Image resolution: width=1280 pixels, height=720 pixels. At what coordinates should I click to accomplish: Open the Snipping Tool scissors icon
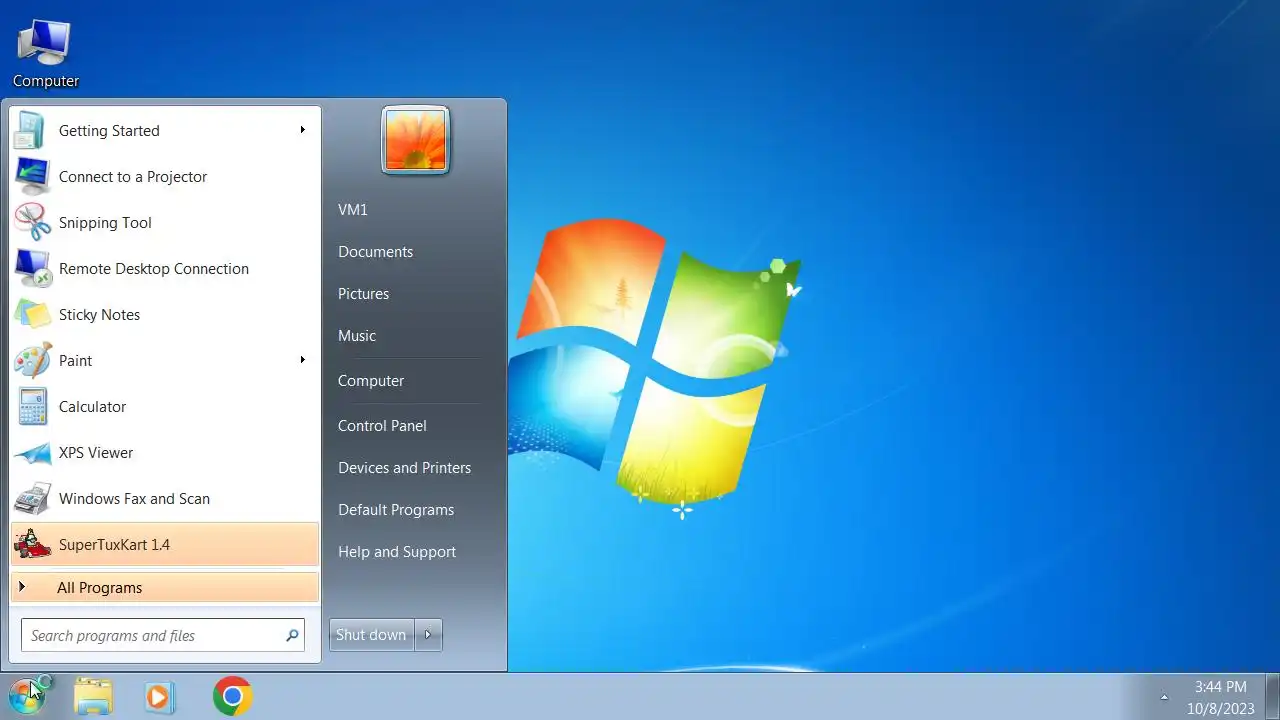coord(32,222)
